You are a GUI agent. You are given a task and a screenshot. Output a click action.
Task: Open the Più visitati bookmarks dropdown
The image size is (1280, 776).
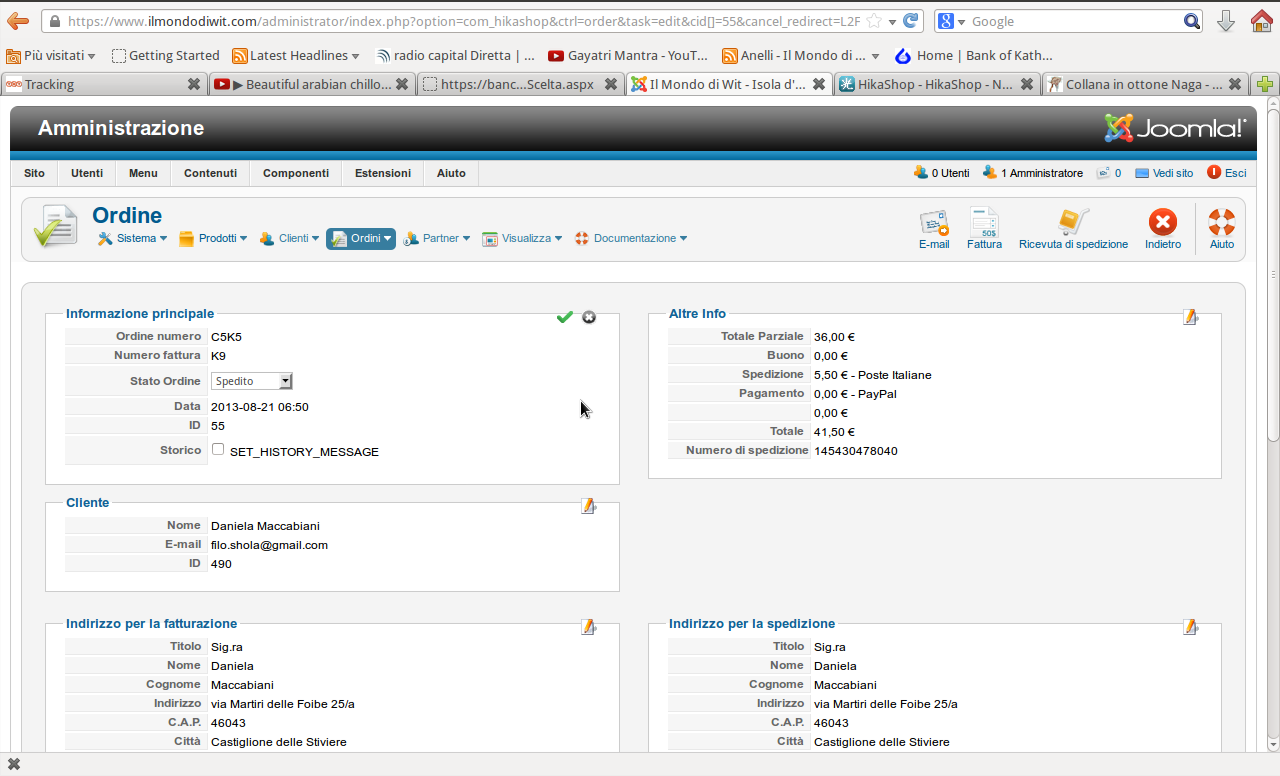point(51,56)
